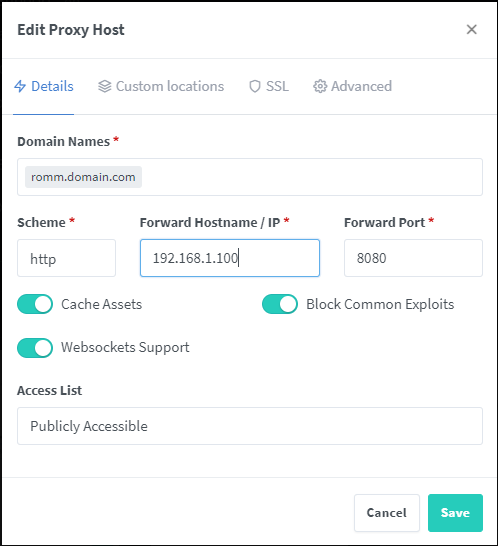Viewport: 498px width, 546px height.
Task: Disable the Cache Assets toggle
Action: click(x=35, y=304)
